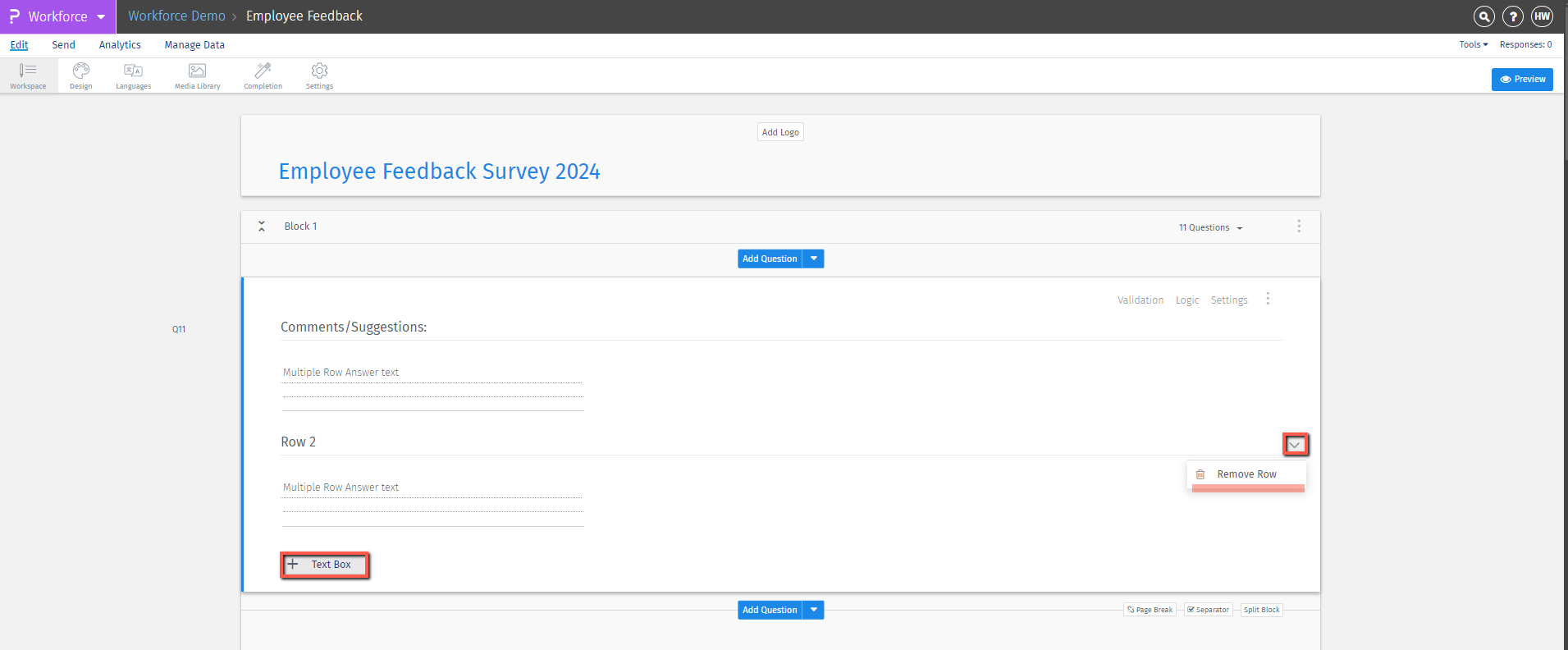Viewport: 1568px width, 650px height.
Task: Insert a Separator
Action: [x=1208, y=610]
